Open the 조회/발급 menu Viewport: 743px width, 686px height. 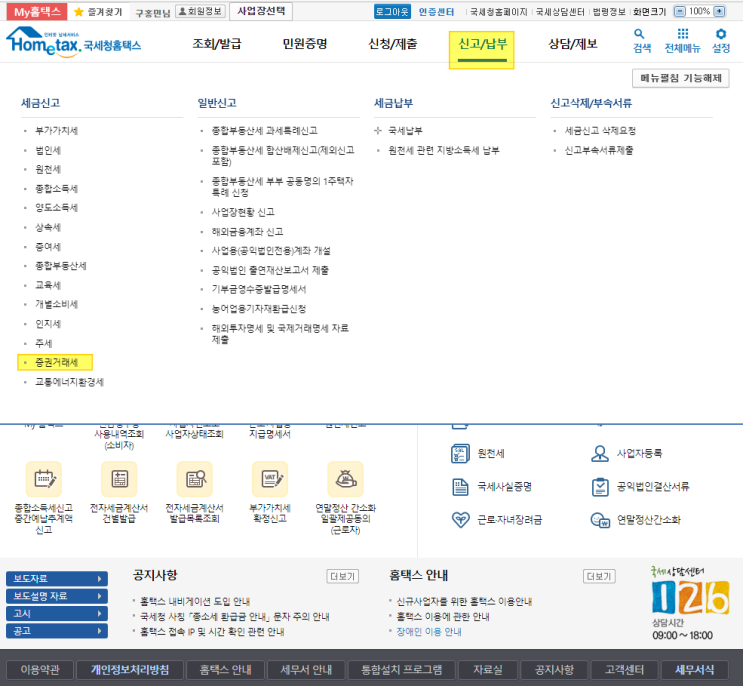tap(217, 44)
